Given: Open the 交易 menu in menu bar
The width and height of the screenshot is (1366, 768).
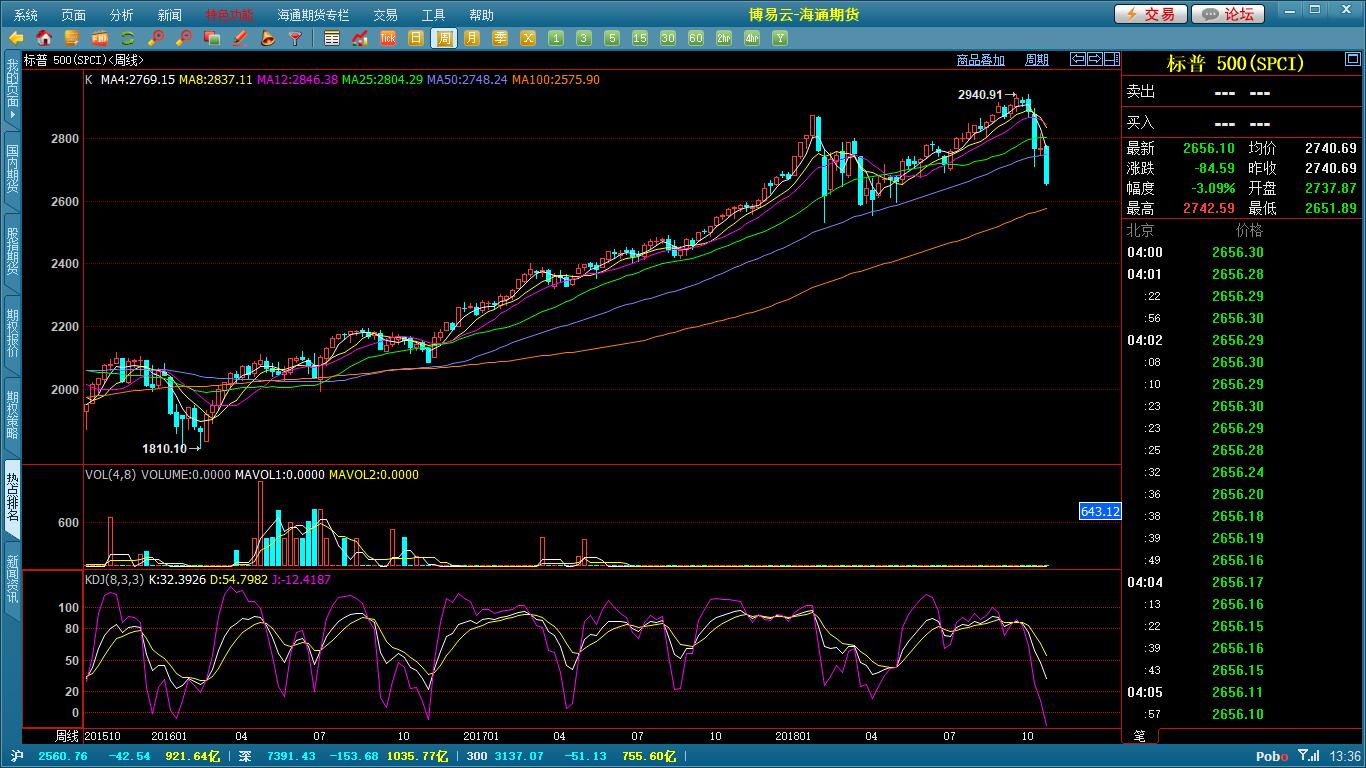Looking at the screenshot, I should click(x=385, y=15).
